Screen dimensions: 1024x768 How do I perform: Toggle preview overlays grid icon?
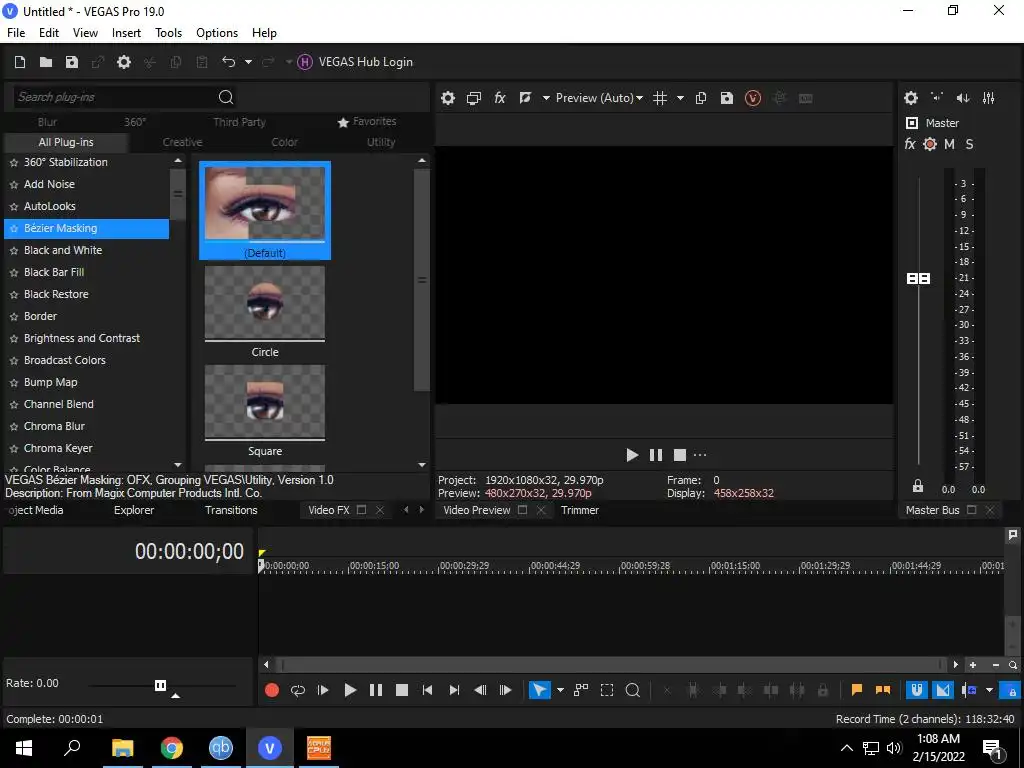point(660,98)
